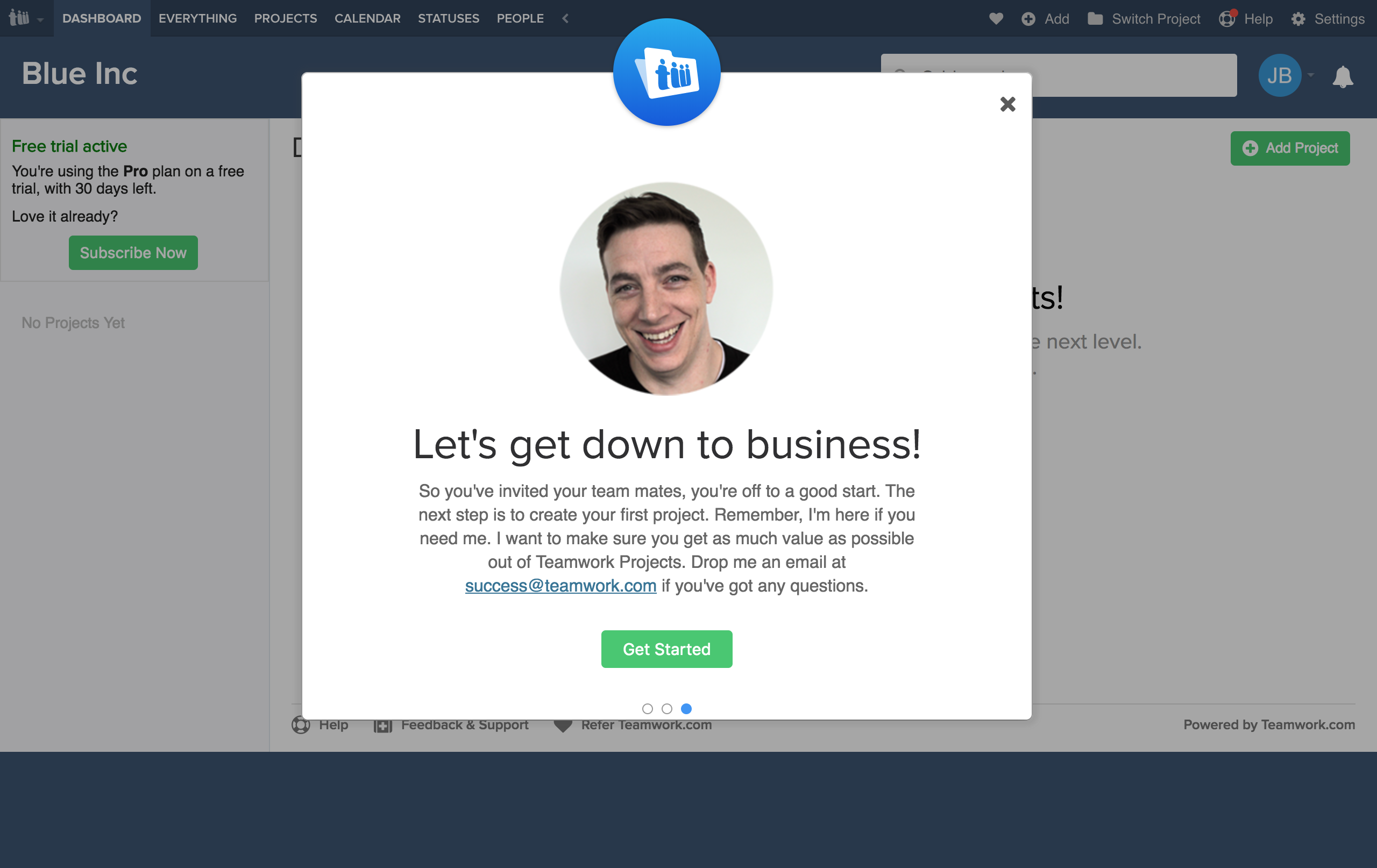Close the welcome dialog
This screenshot has height=868, width=1377.
click(1007, 104)
